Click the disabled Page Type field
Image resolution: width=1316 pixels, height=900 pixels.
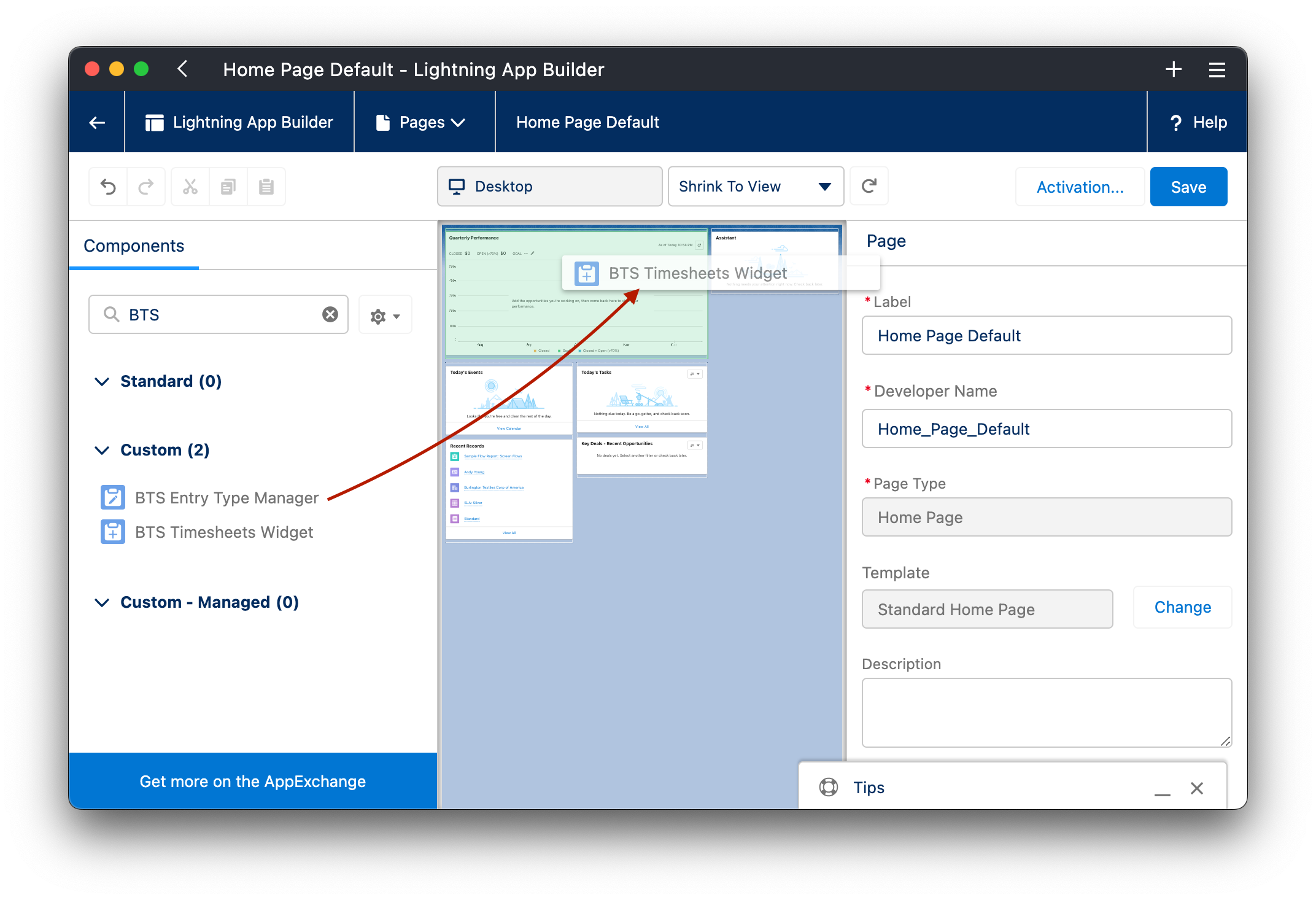pyautogui.click(x=1047, y=517)
